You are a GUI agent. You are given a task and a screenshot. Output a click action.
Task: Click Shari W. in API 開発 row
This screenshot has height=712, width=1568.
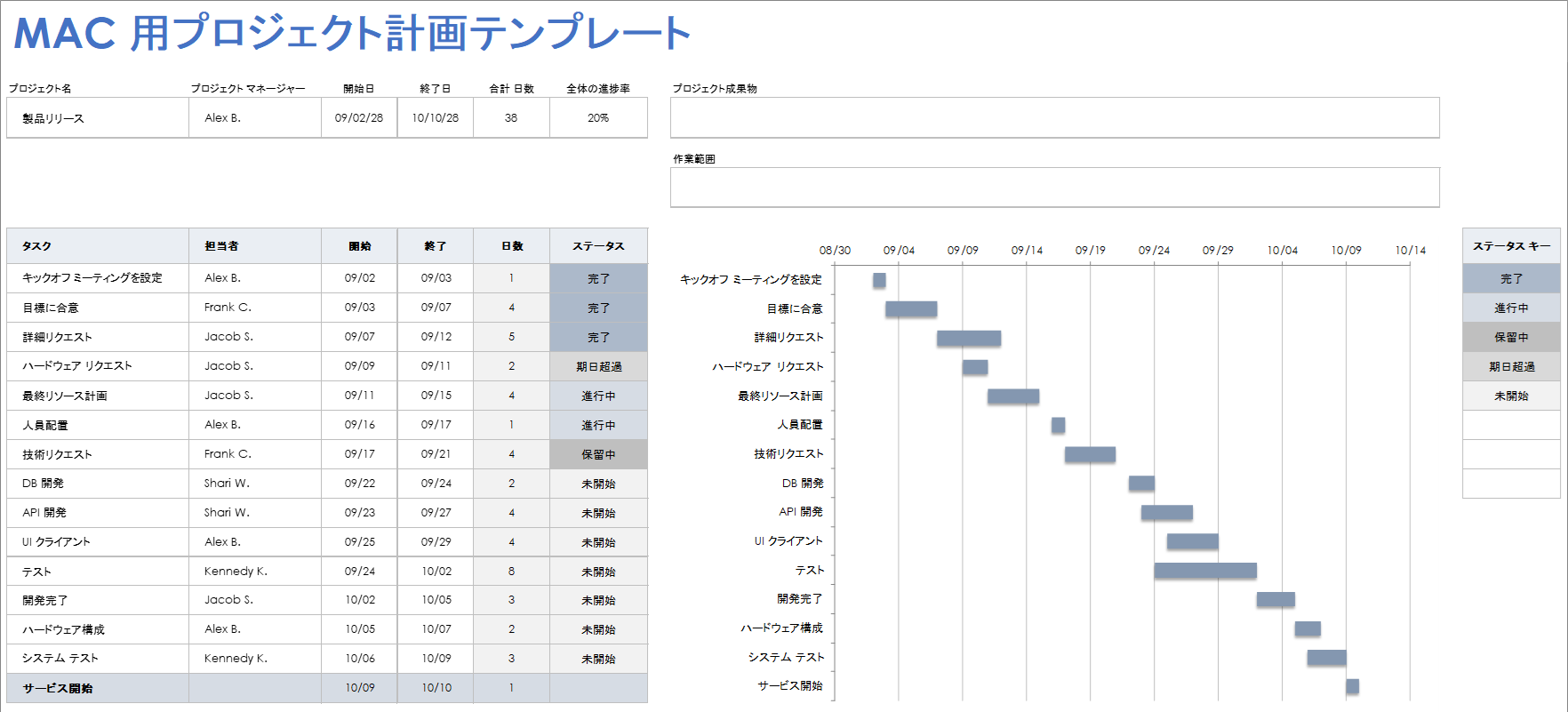pyautogui.click(x=255, y=513)
